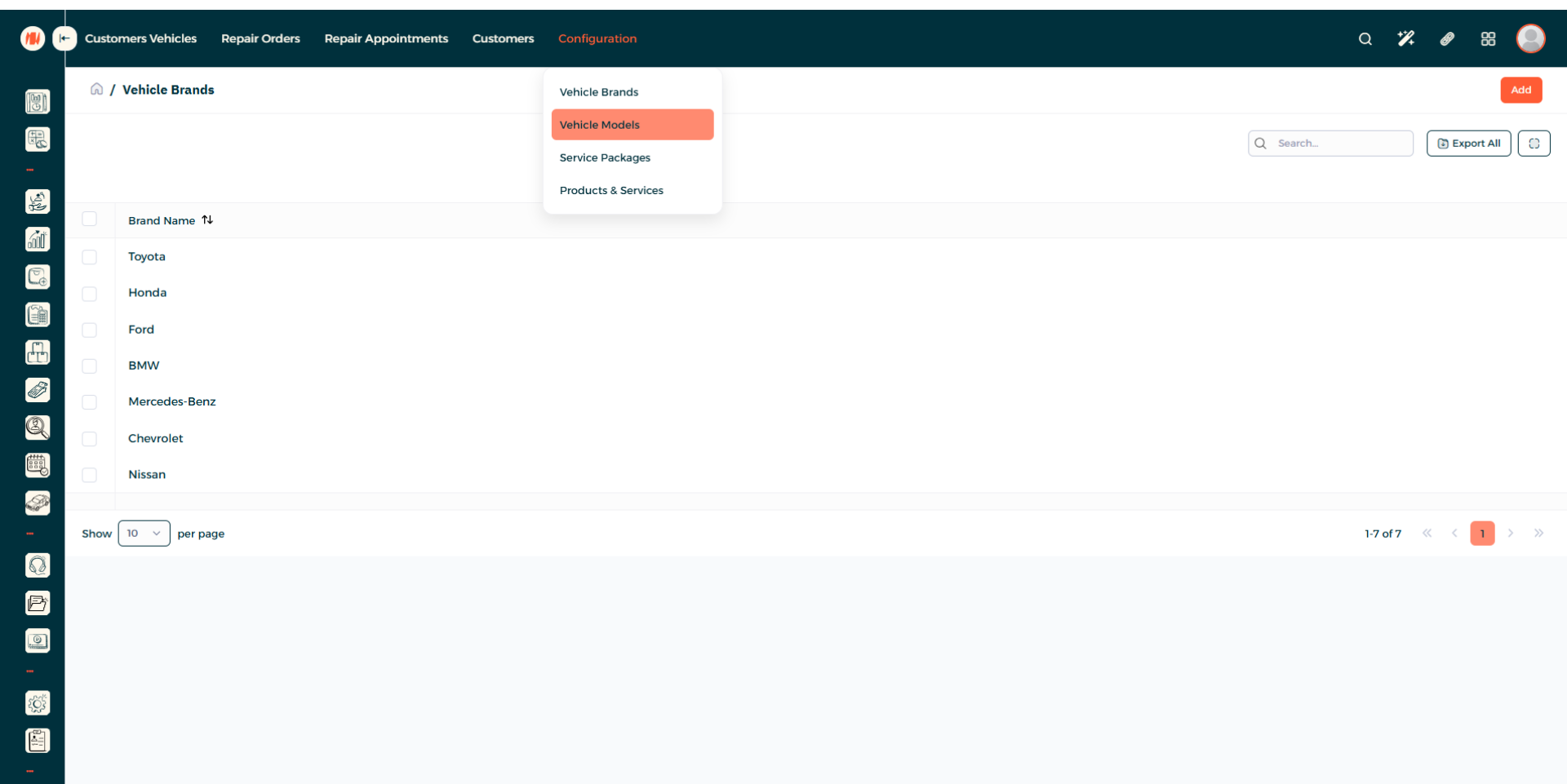Check the select-all checkbox in table header
Image resolution: width=1567 pixels, height=784 pixels.
(x=90, y=219)
